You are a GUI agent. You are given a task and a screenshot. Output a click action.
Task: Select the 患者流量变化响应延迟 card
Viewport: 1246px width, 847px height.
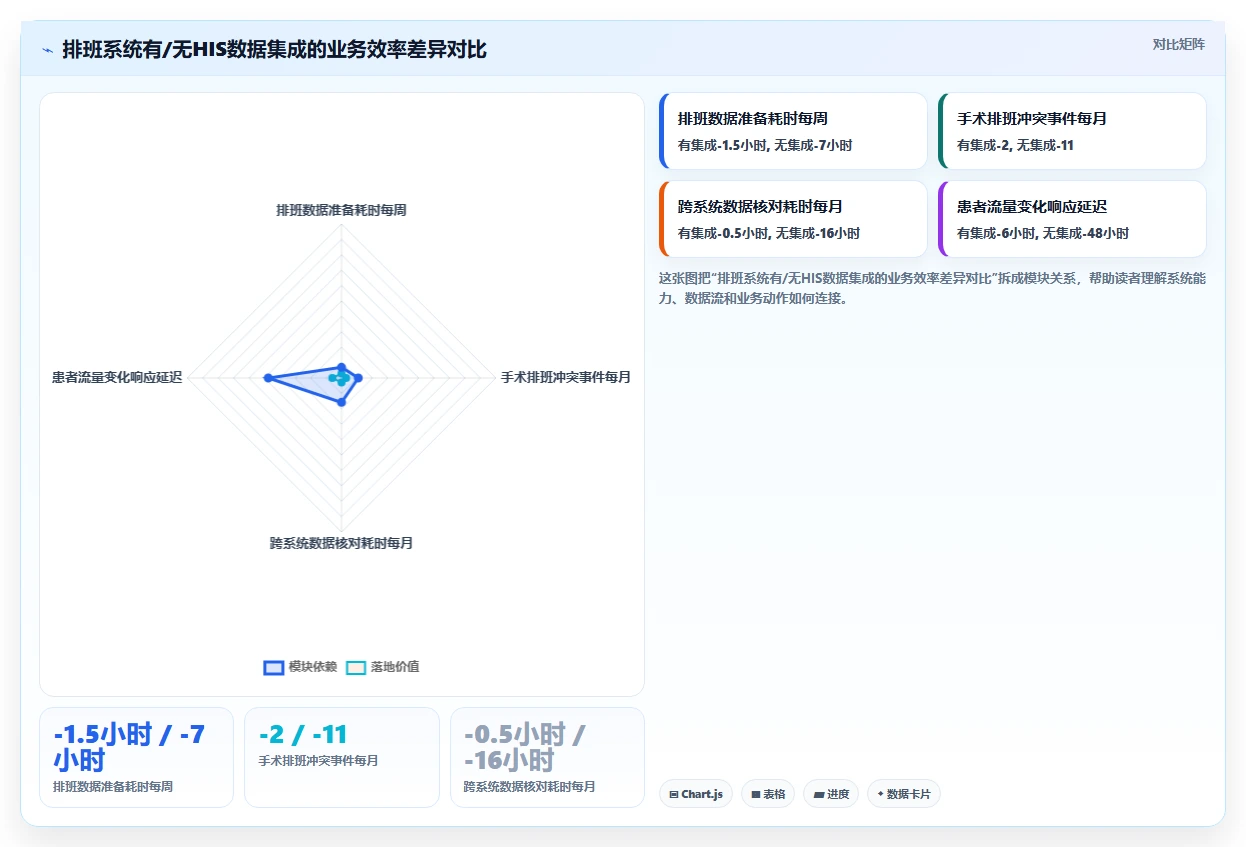click(x=1072, y=219)
